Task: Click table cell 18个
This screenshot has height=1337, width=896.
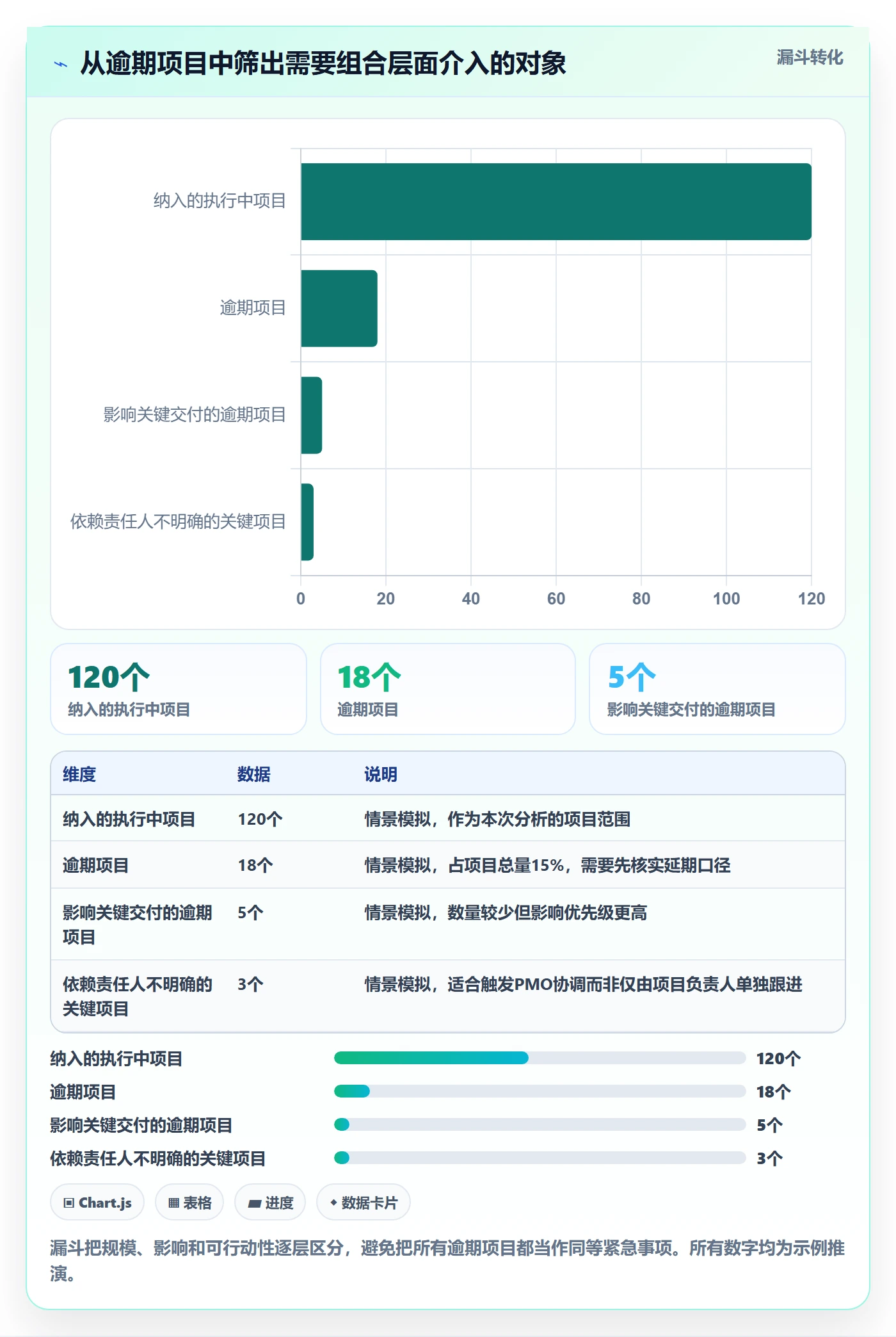Action: click(x=255, y=865)
